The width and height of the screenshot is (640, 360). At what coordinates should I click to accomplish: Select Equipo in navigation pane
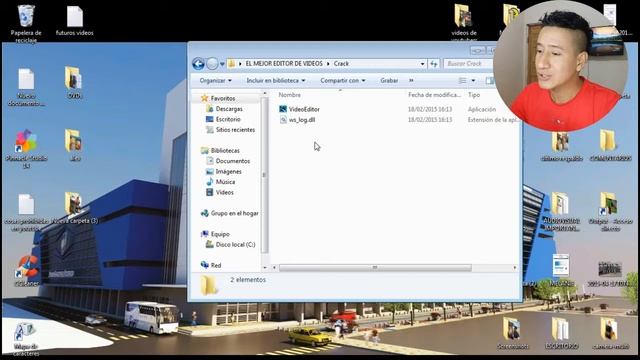(x=220, y=234)
